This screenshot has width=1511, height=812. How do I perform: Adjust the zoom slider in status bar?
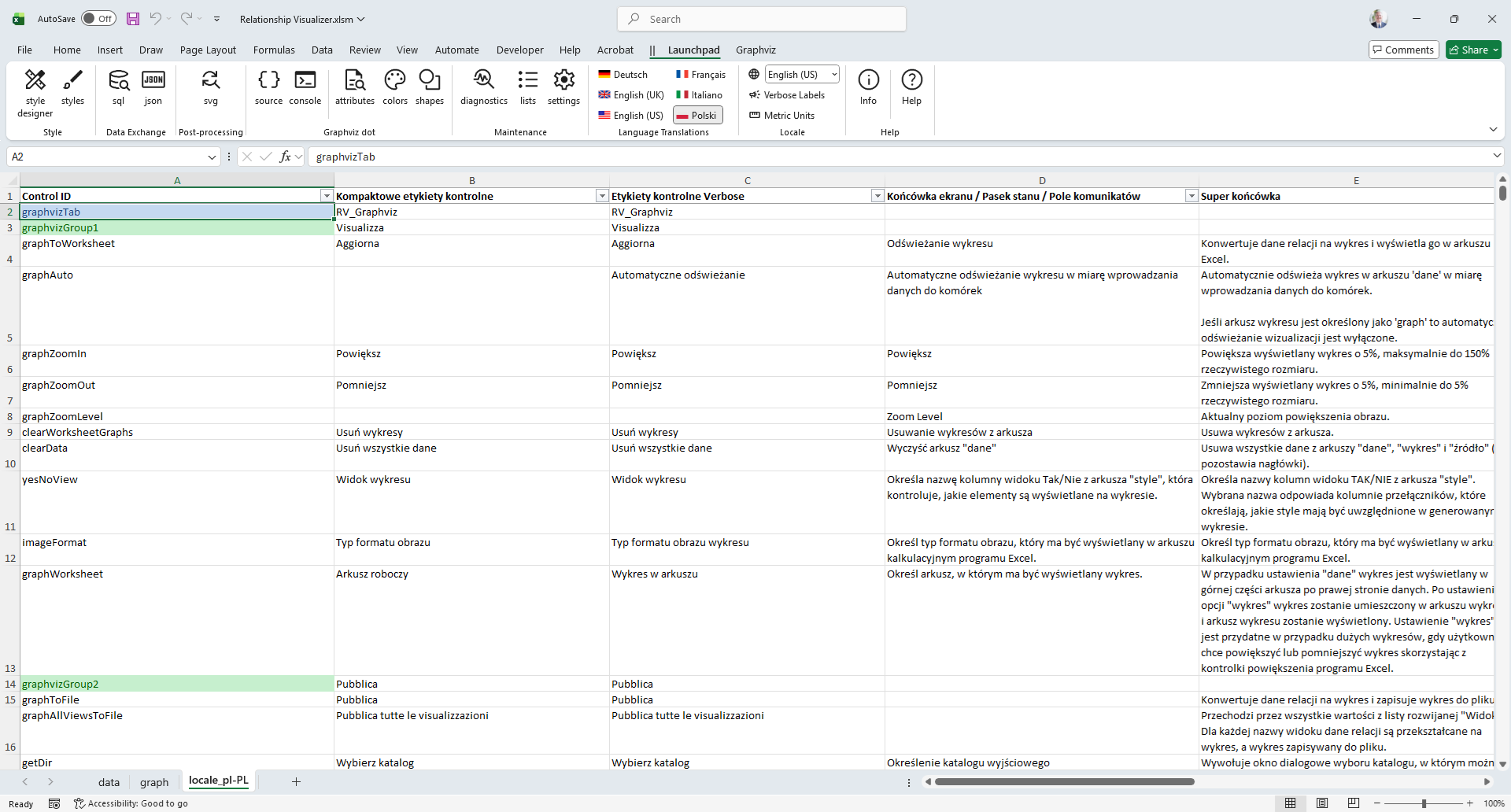[1424, 803]
